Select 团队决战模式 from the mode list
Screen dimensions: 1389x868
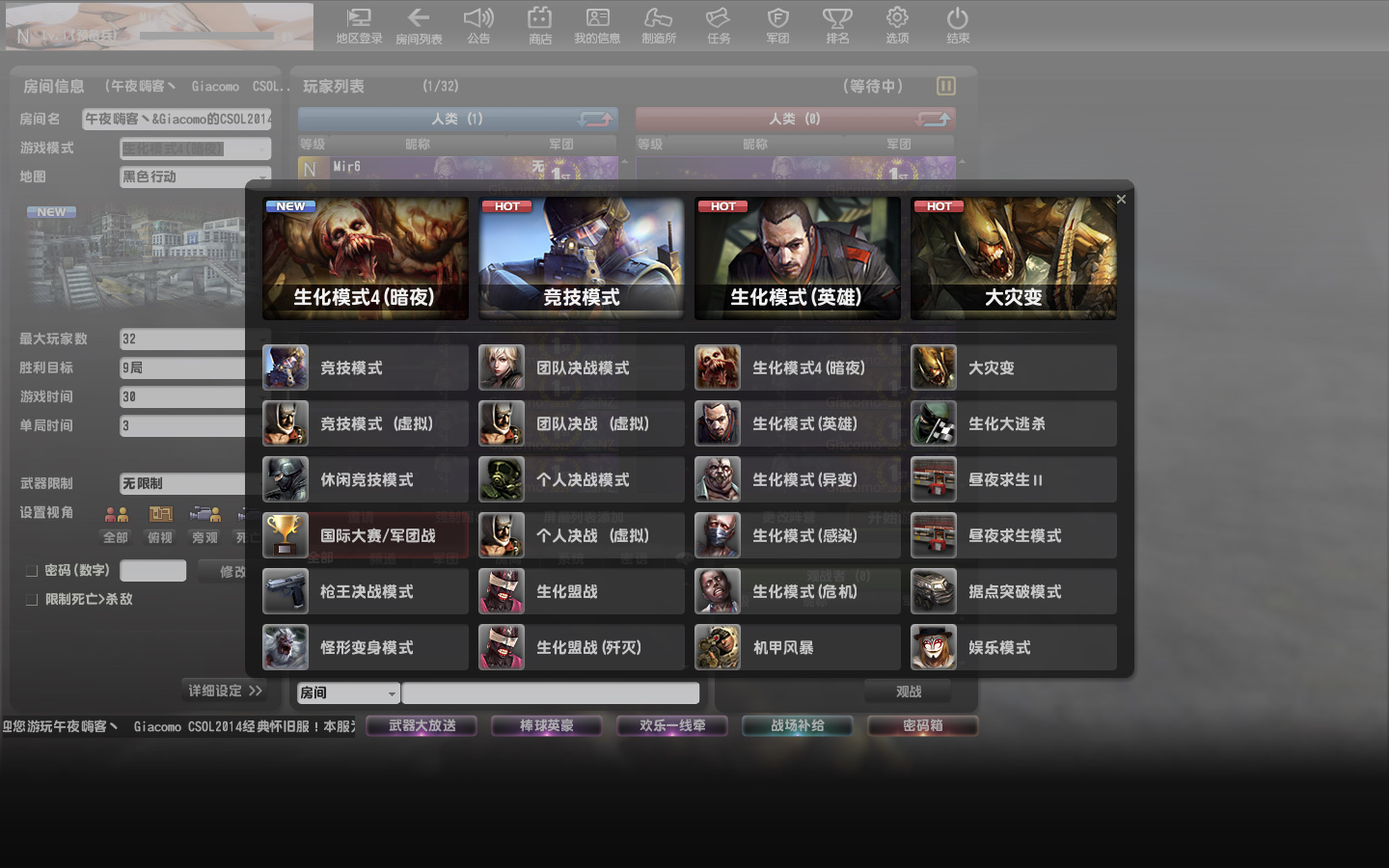[581, 368]
